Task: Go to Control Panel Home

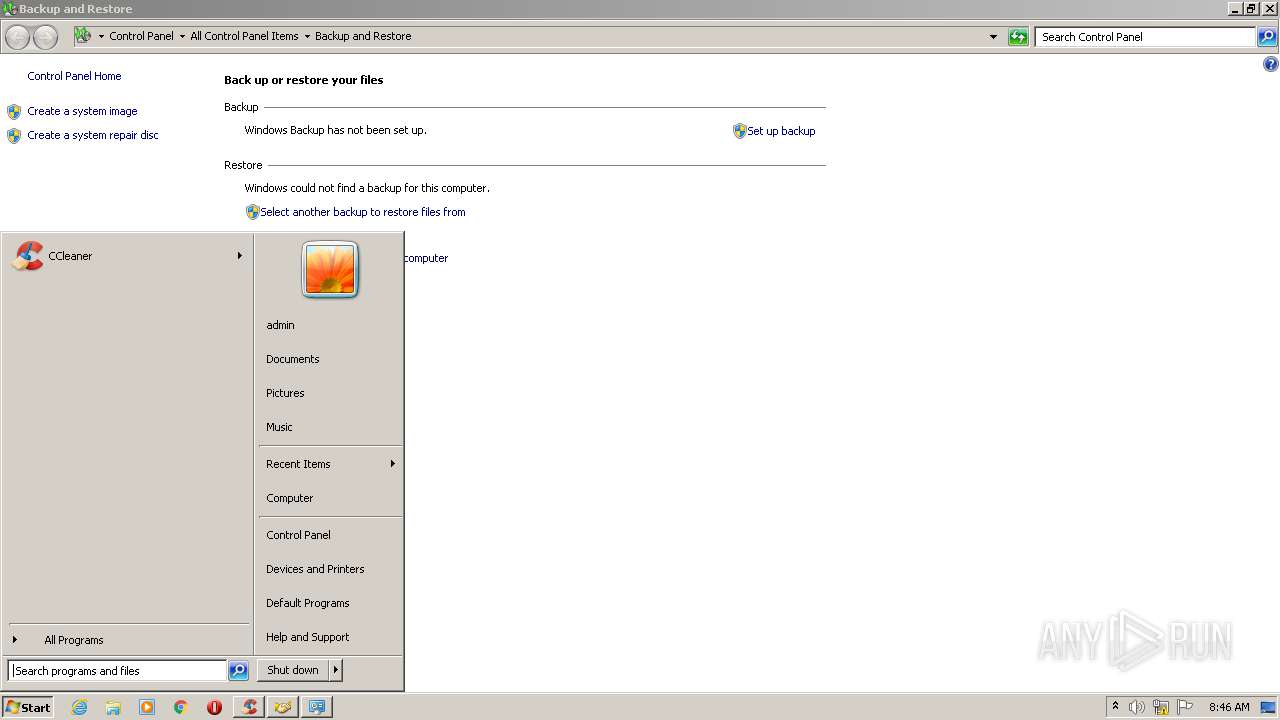Action: click(x=74, y=76)
